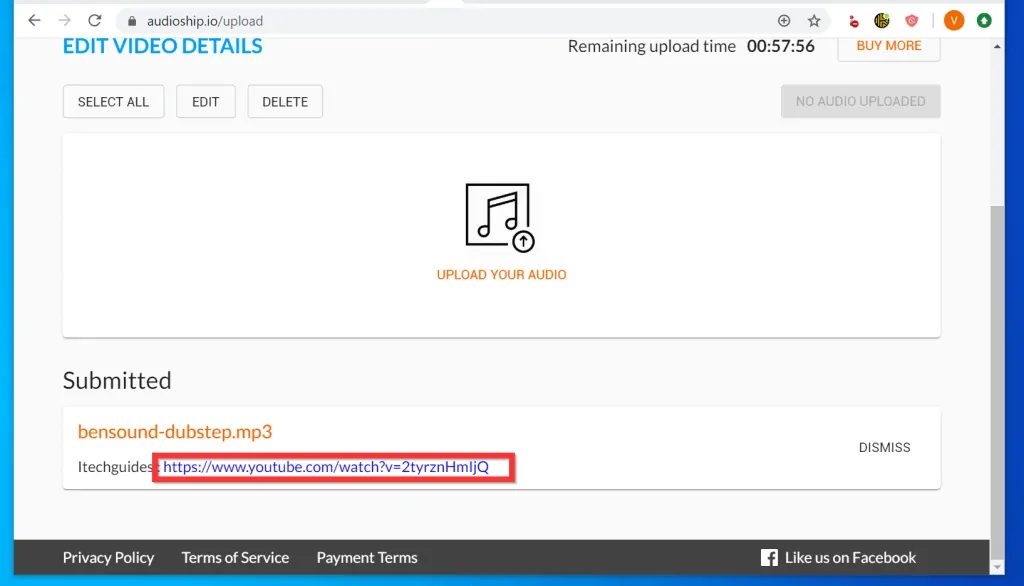This screenshot has height=586, width=1024.
Task: Click the green update arrow icon
Action: [984, 21]
